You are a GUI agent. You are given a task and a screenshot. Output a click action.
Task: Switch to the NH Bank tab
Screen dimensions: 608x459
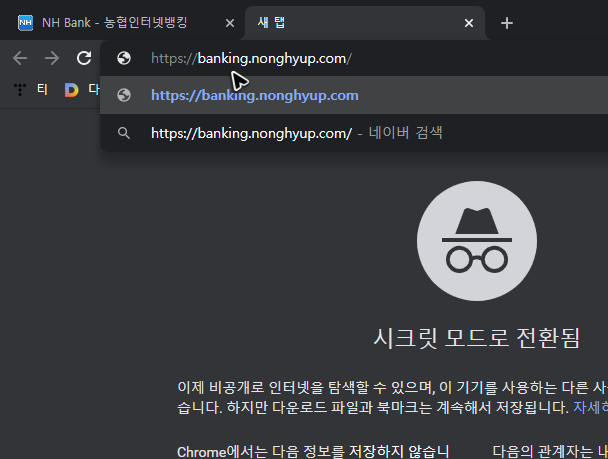coord(124,23)
